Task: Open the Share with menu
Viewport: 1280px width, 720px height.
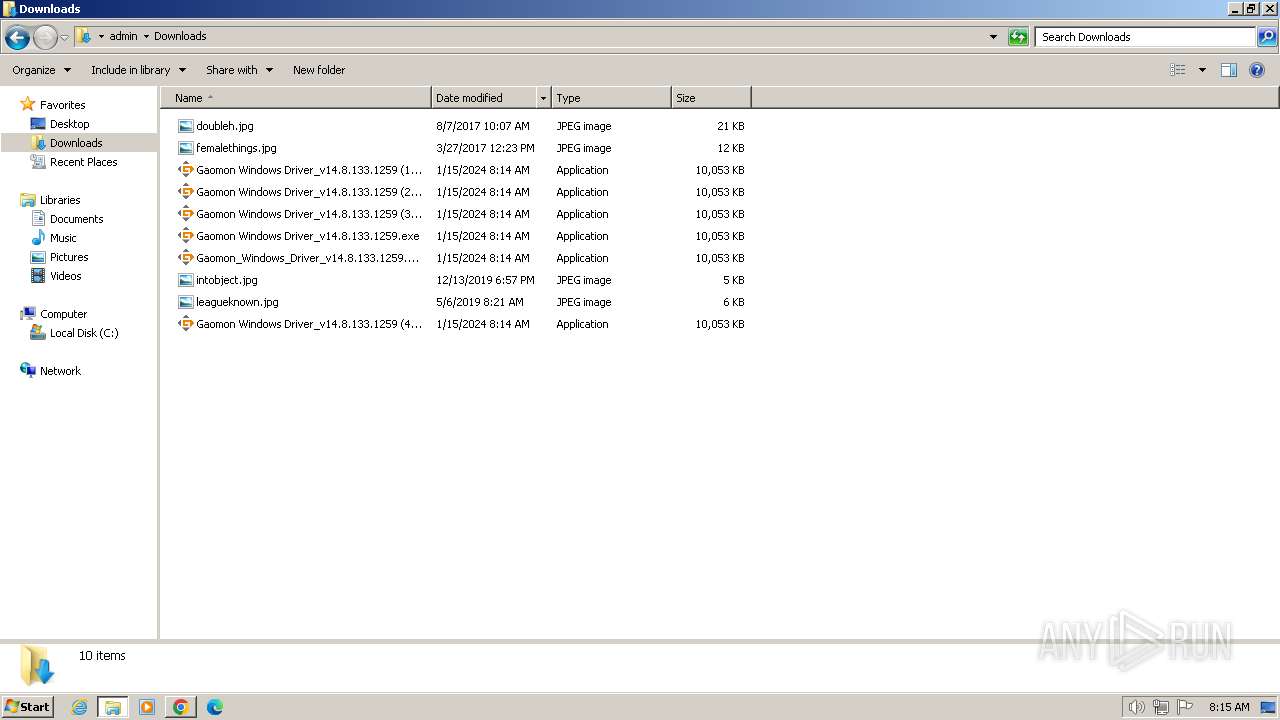Action: tap(239, 70)
